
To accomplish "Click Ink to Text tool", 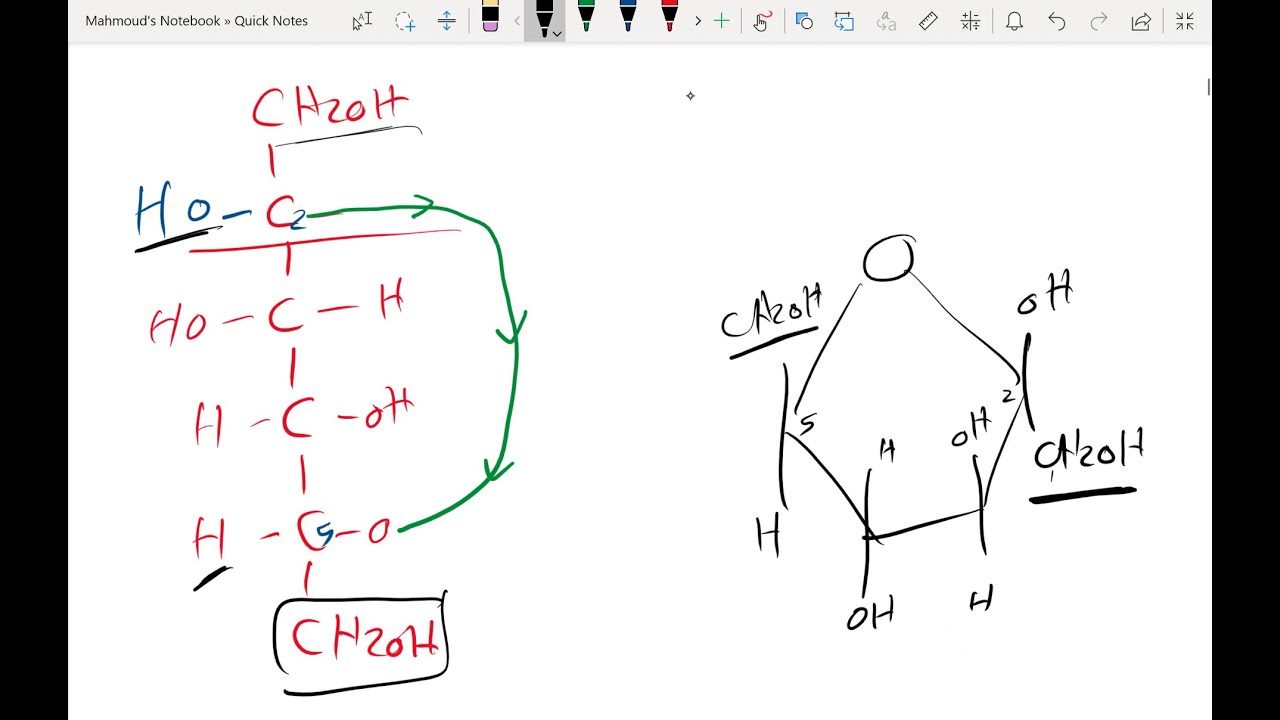I will [x=886, y=20].
